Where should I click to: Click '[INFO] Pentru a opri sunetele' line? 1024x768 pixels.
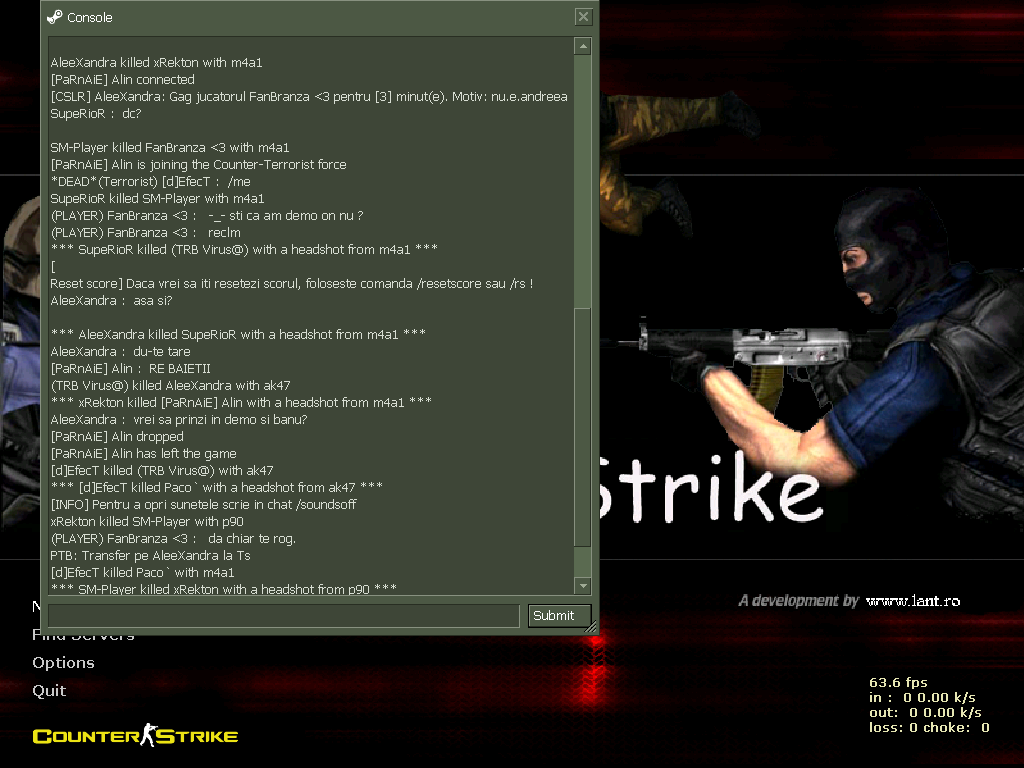tap(203, 504)
